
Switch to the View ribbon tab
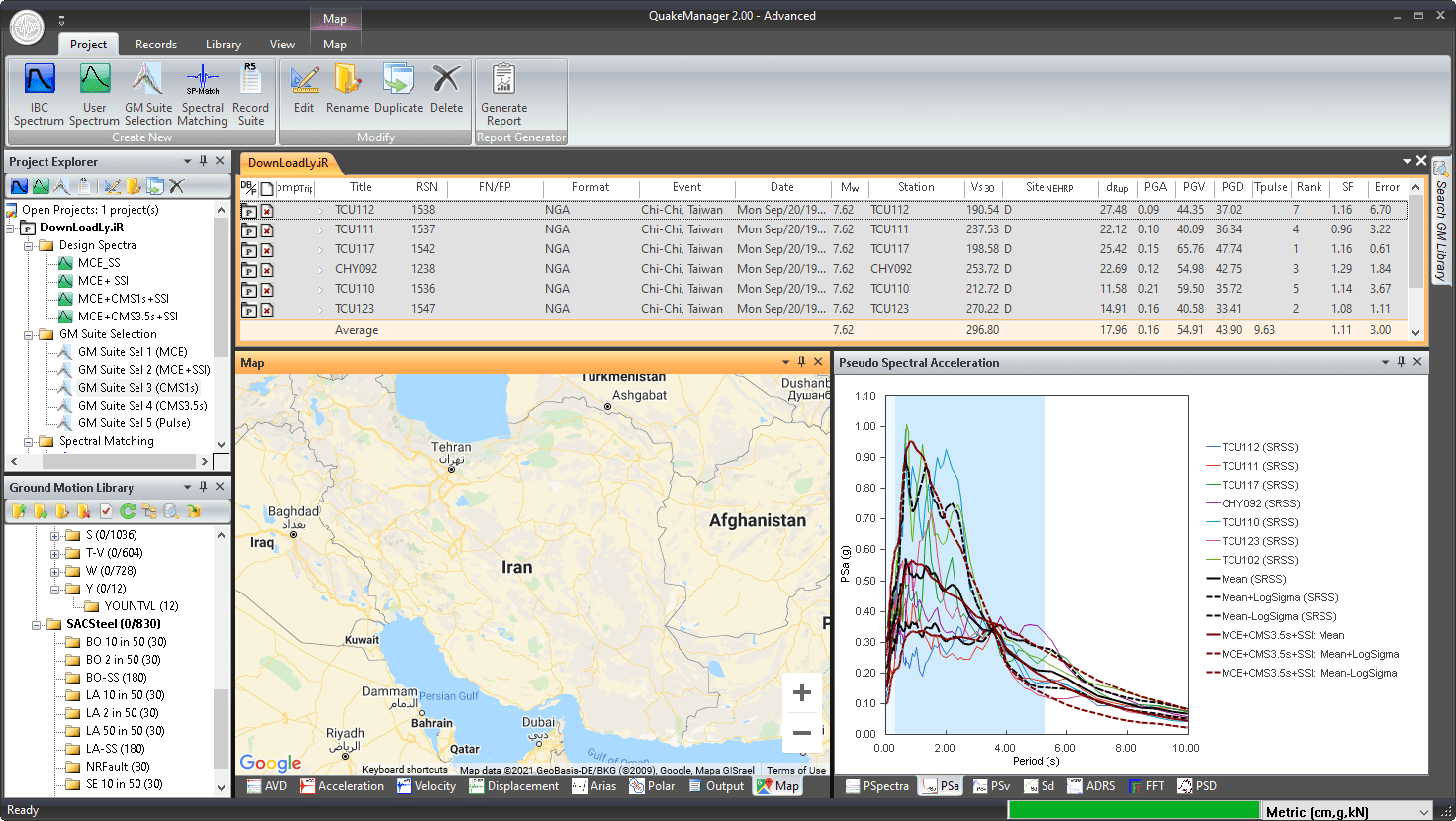pos(282,45)
